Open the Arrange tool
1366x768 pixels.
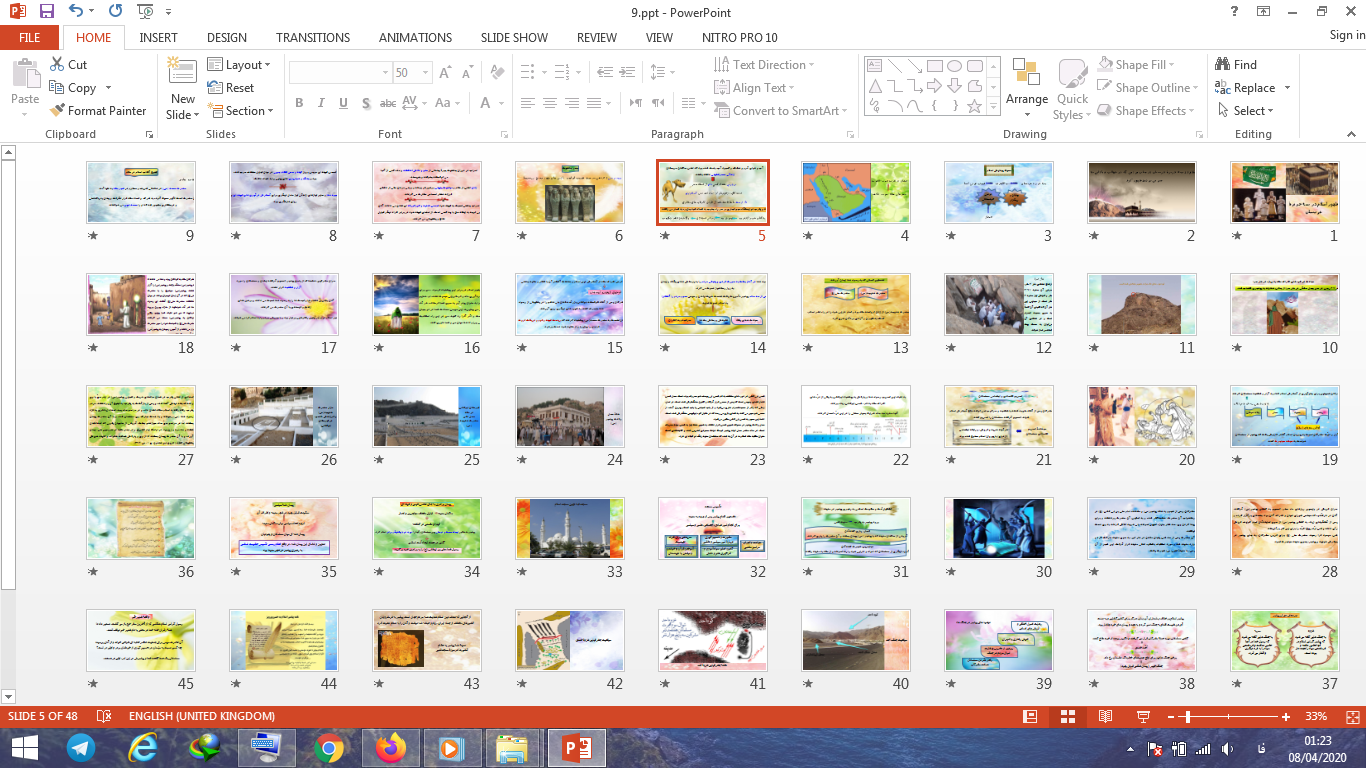pos(1027,83)
